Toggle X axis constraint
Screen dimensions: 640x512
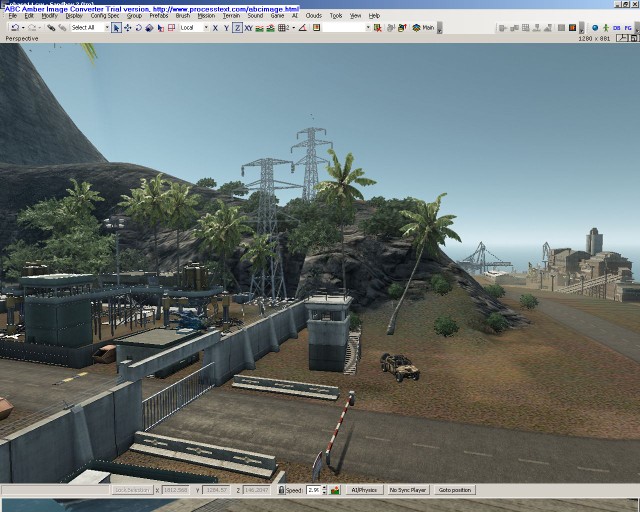(215, 28)
